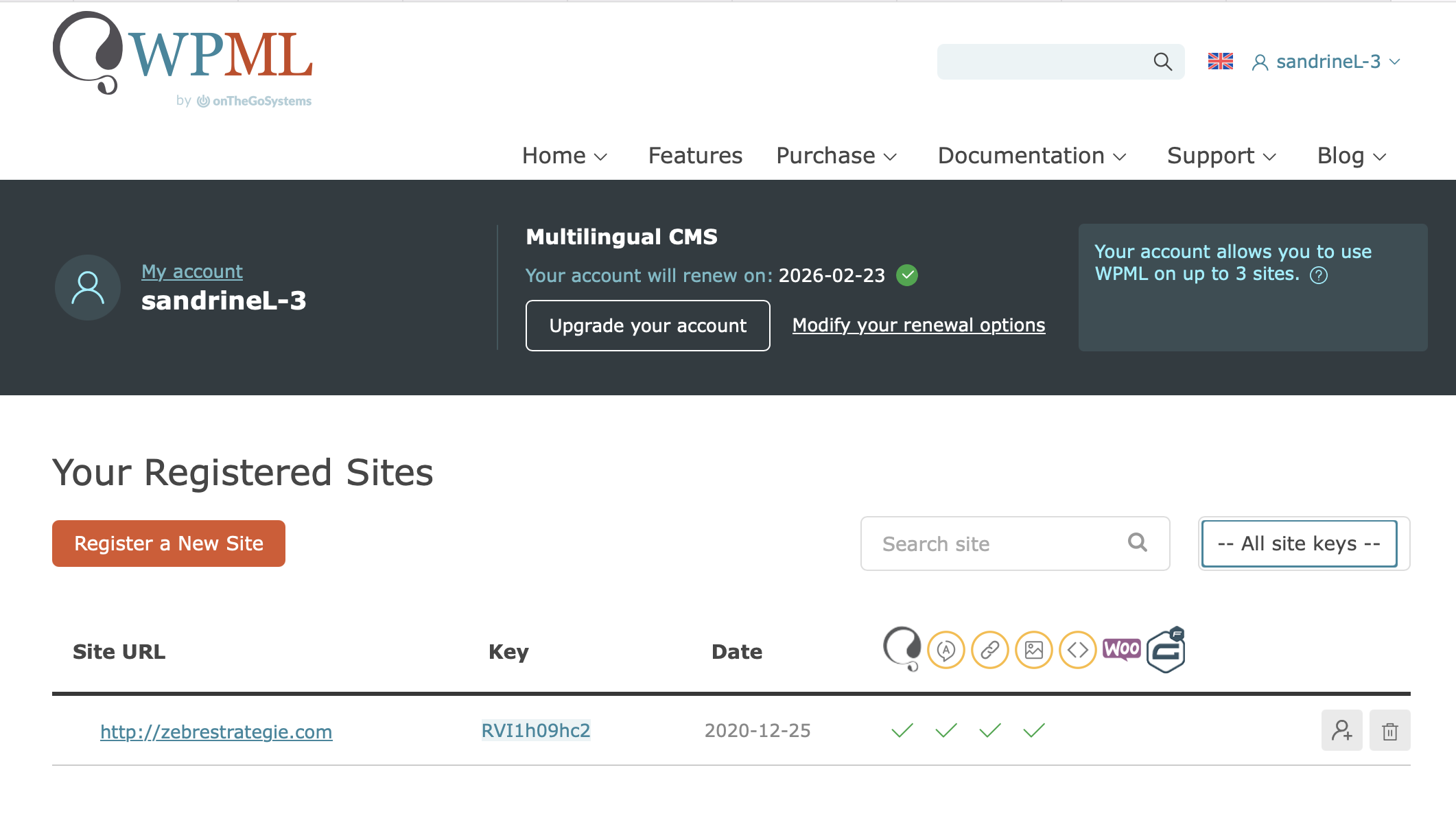Click the magnifier icon in header search
This screenshot has width=1456, height=829.
click(1162, 62)
